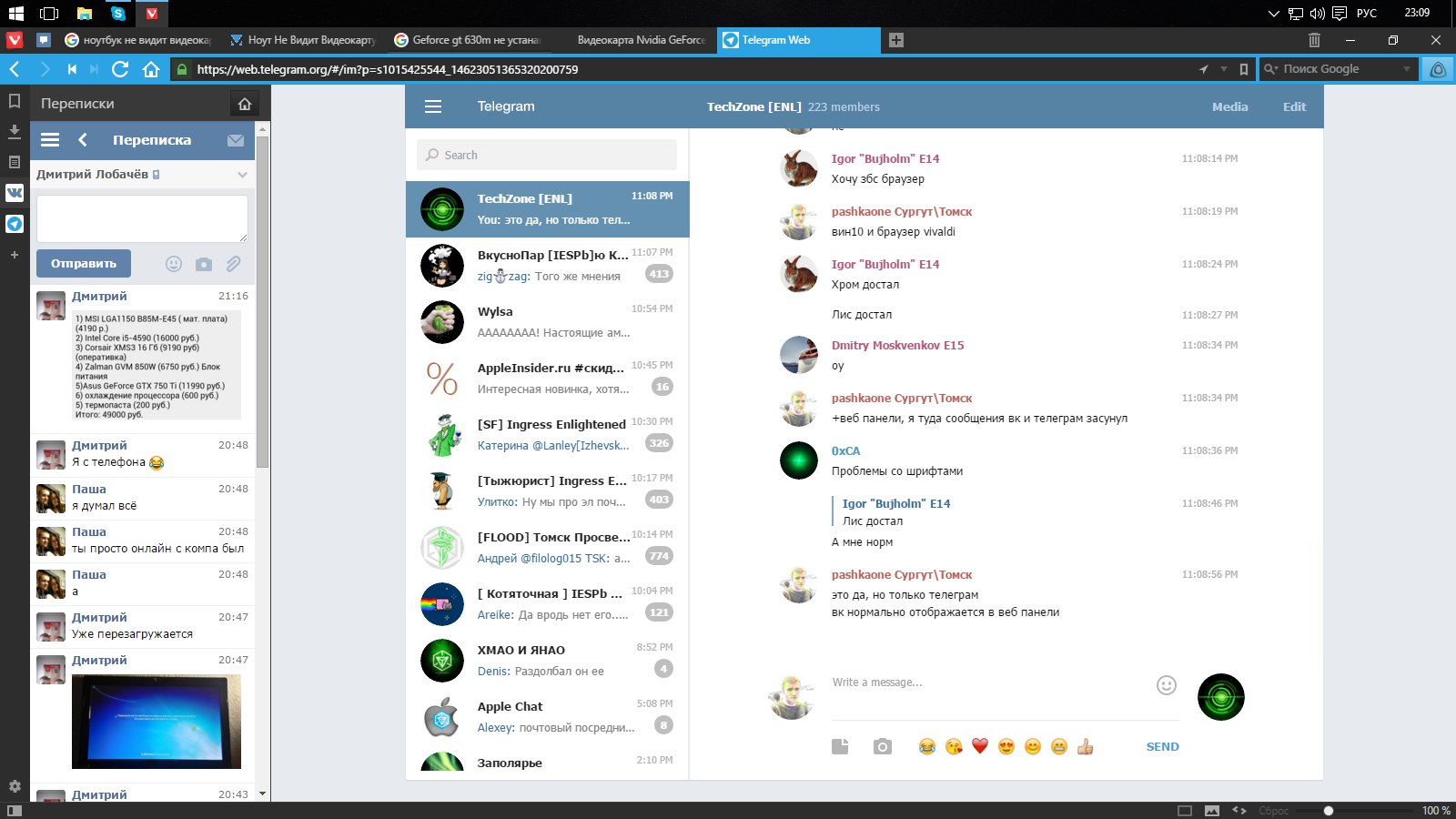This screenshot has height=819, width=1456.
Task: Attach a file in Telegram message composer
Action: (840, 746)
